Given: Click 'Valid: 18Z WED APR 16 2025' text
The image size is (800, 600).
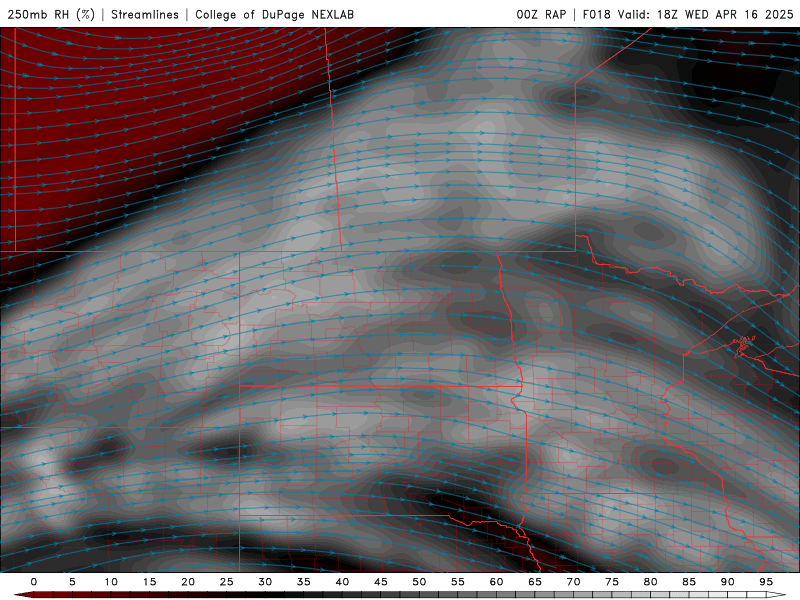Looking at the screenshot, I should click(x=706, y=14).
